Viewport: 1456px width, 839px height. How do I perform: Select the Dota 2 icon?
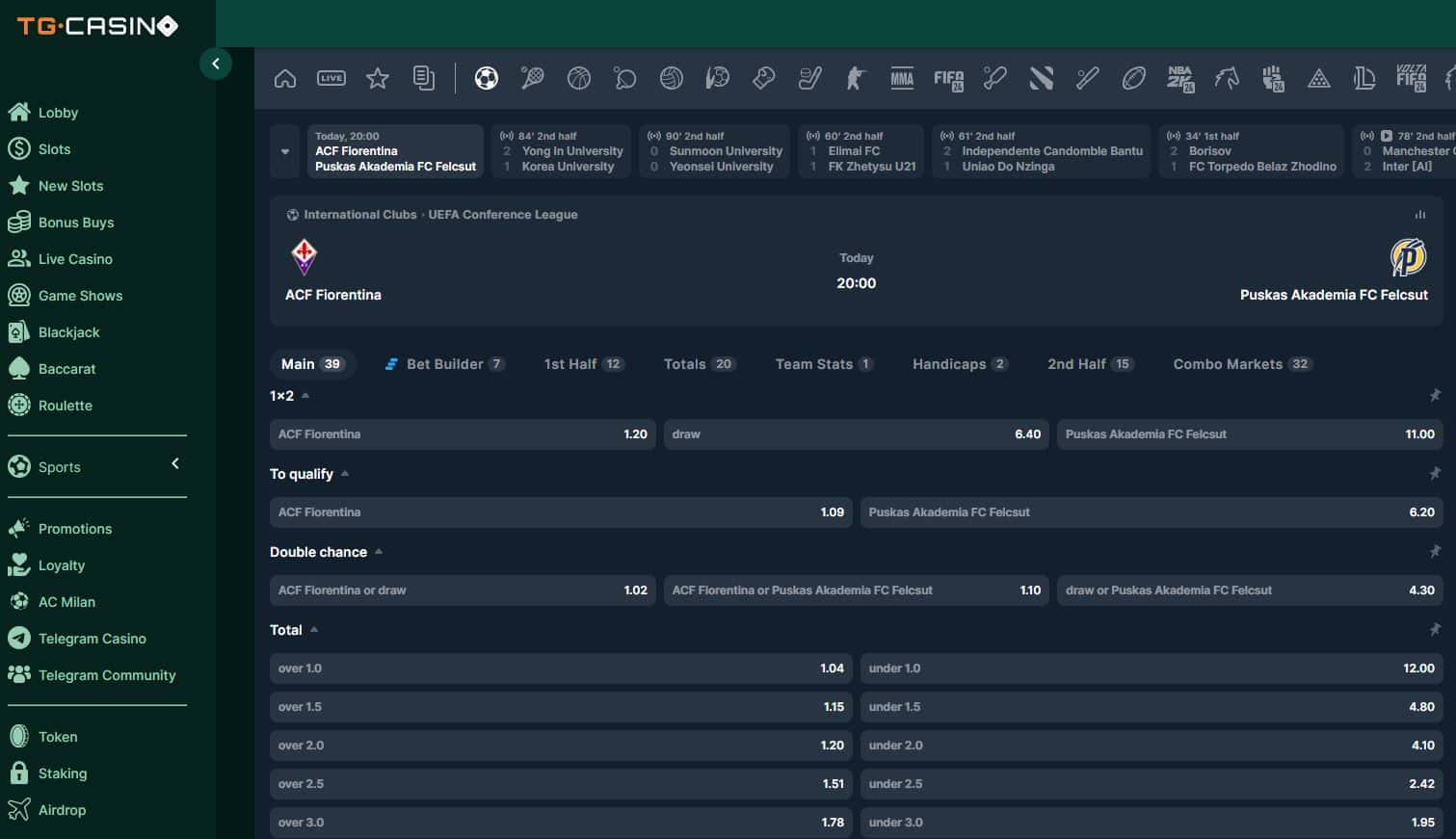click(1042, 79)
